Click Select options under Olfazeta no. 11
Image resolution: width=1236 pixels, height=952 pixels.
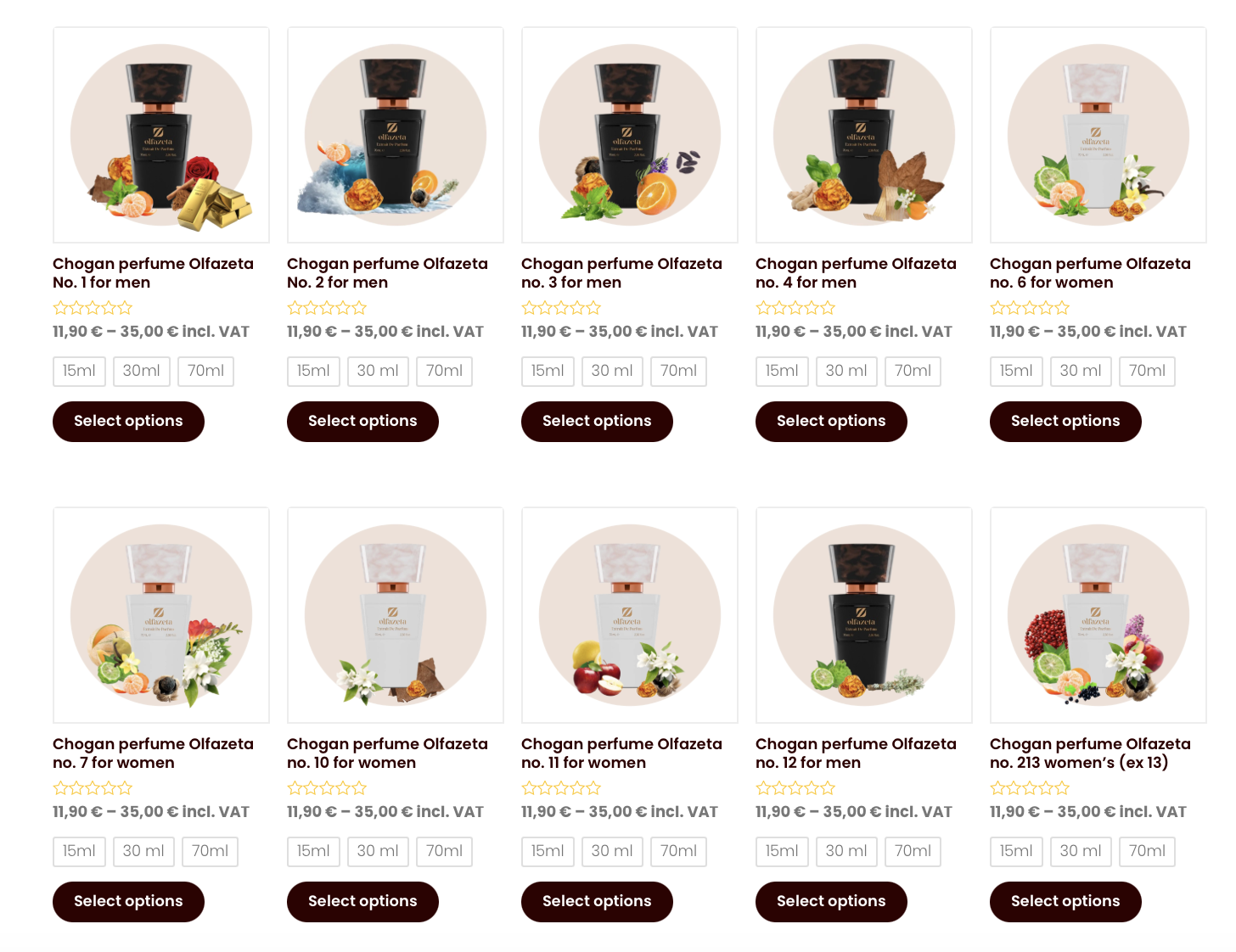[597, 902]
